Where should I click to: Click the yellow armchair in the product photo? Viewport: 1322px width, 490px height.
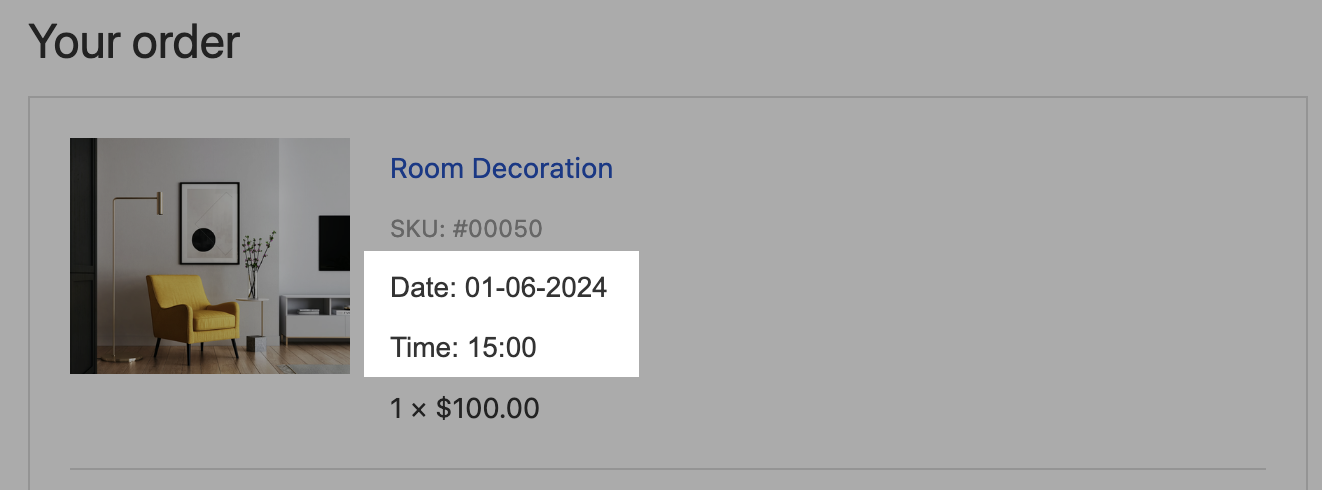click(193, 313)
